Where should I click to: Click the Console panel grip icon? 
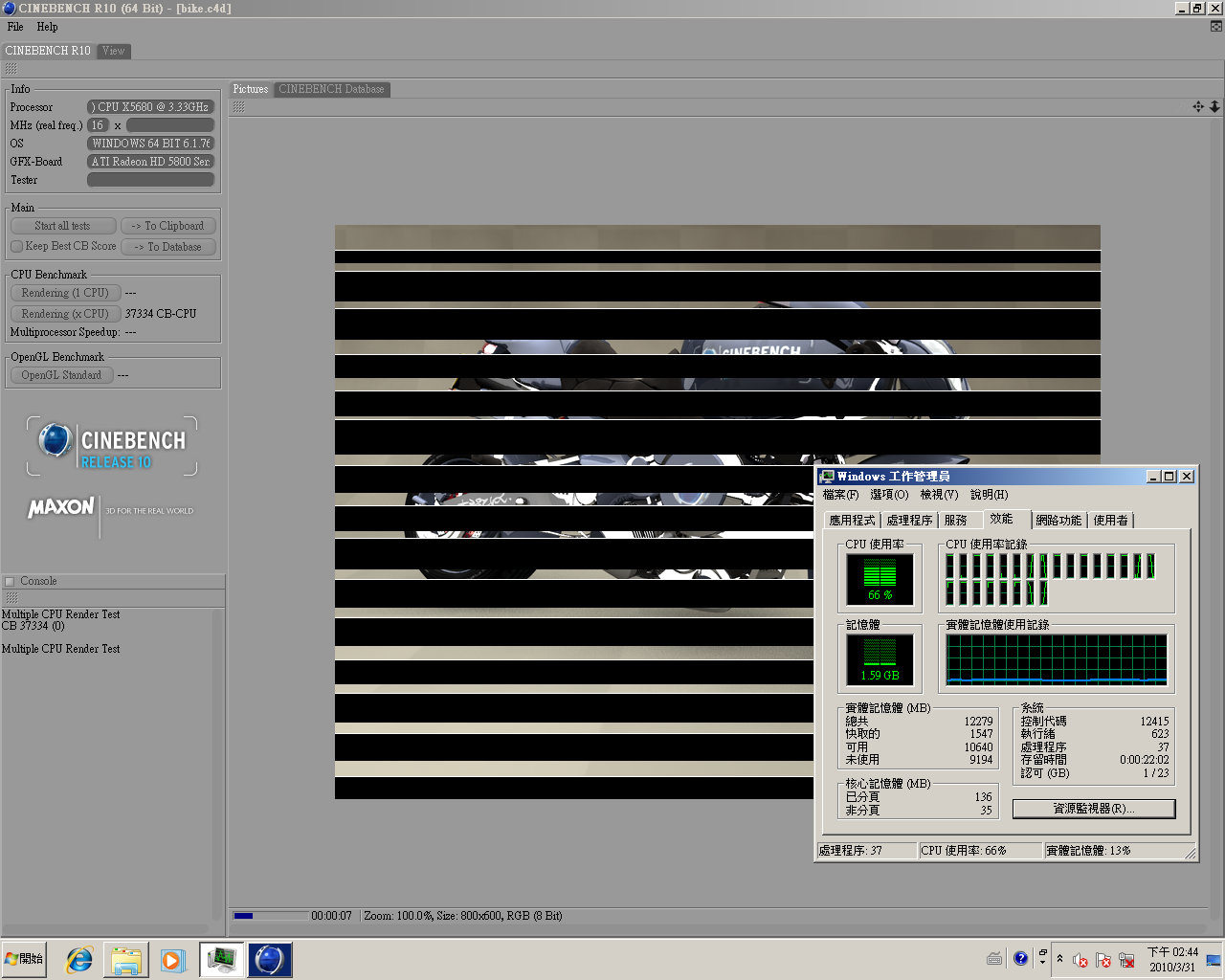click(11, 597)
